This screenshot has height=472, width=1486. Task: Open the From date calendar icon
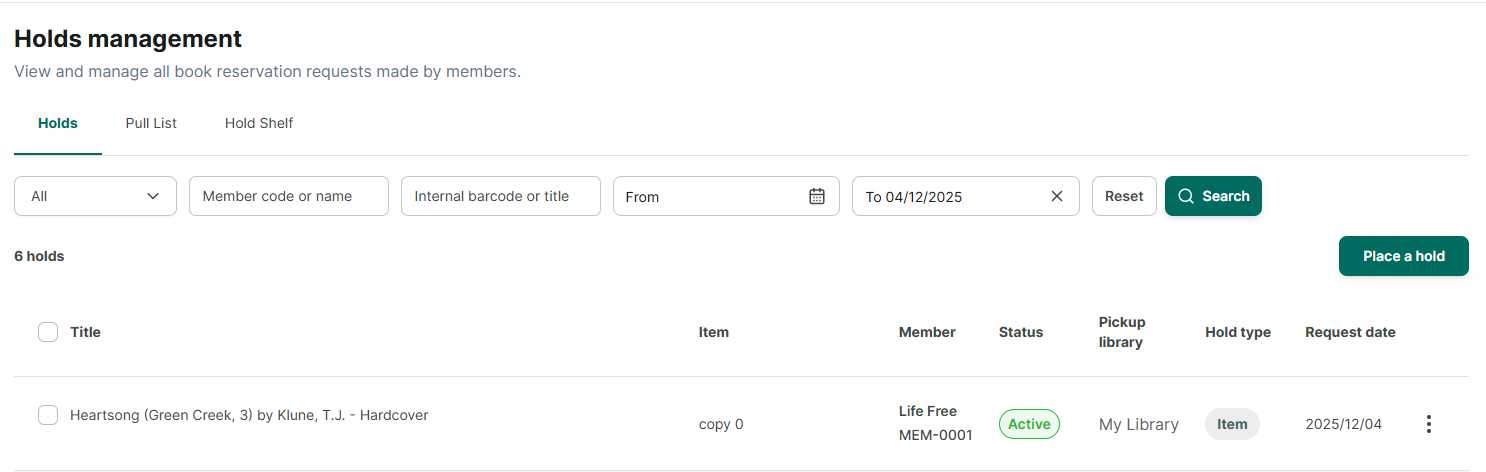coord(817,196)
